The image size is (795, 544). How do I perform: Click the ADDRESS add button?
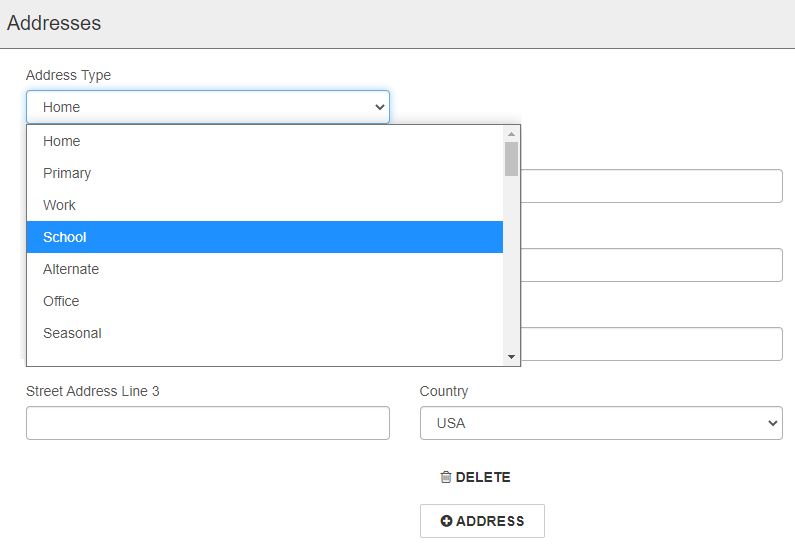pos(482,521)
